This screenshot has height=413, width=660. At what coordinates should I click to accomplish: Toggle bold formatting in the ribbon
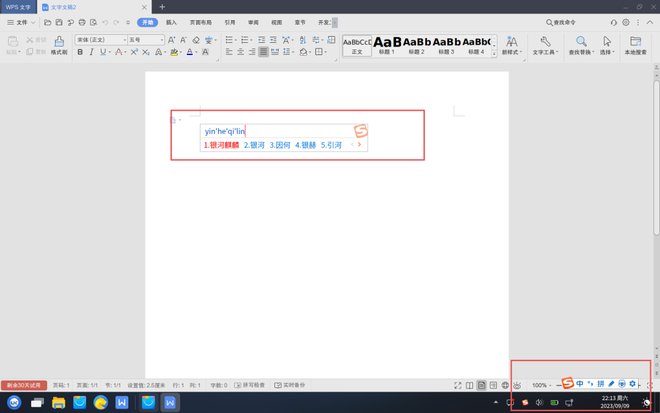tap(80, 52)
